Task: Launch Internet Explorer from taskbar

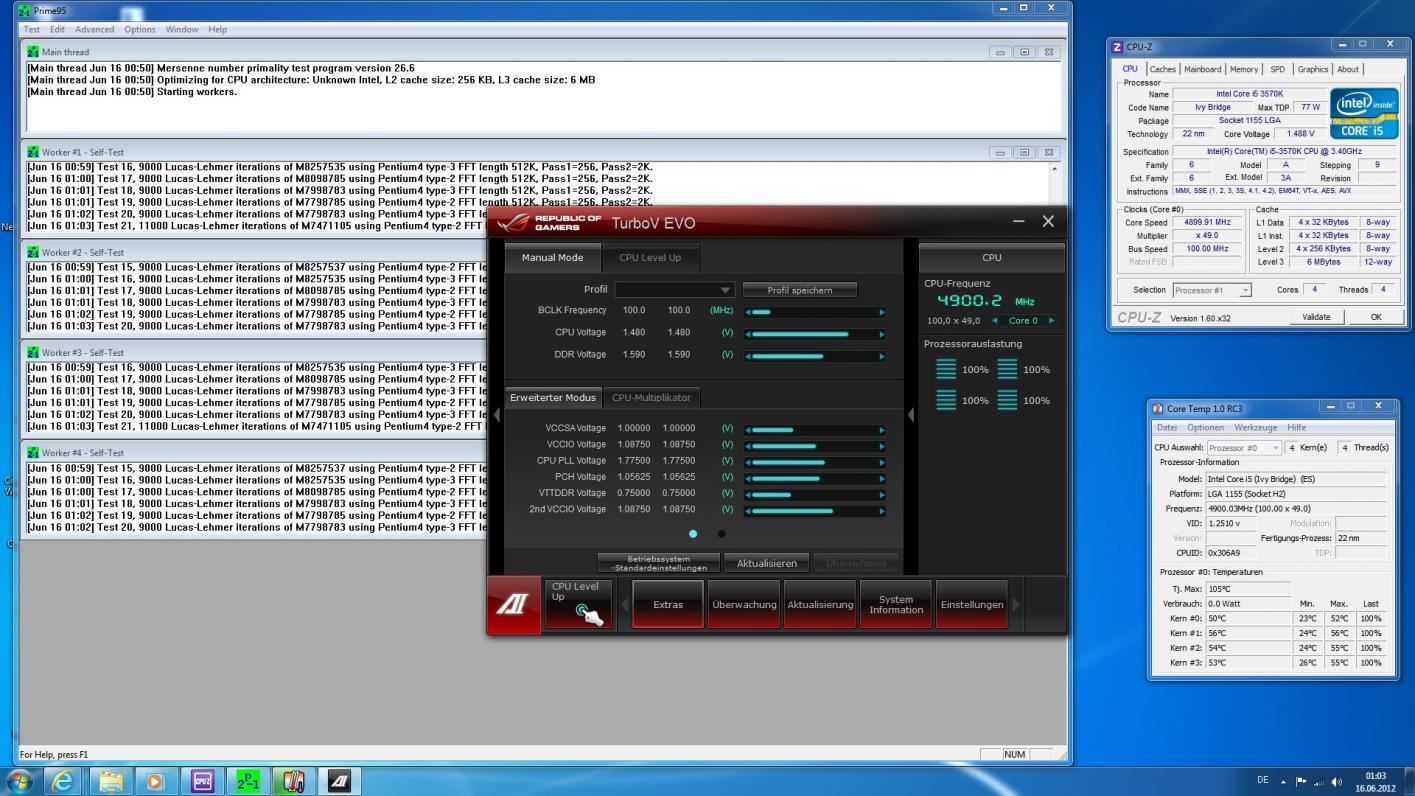Action: coord(63,781)
